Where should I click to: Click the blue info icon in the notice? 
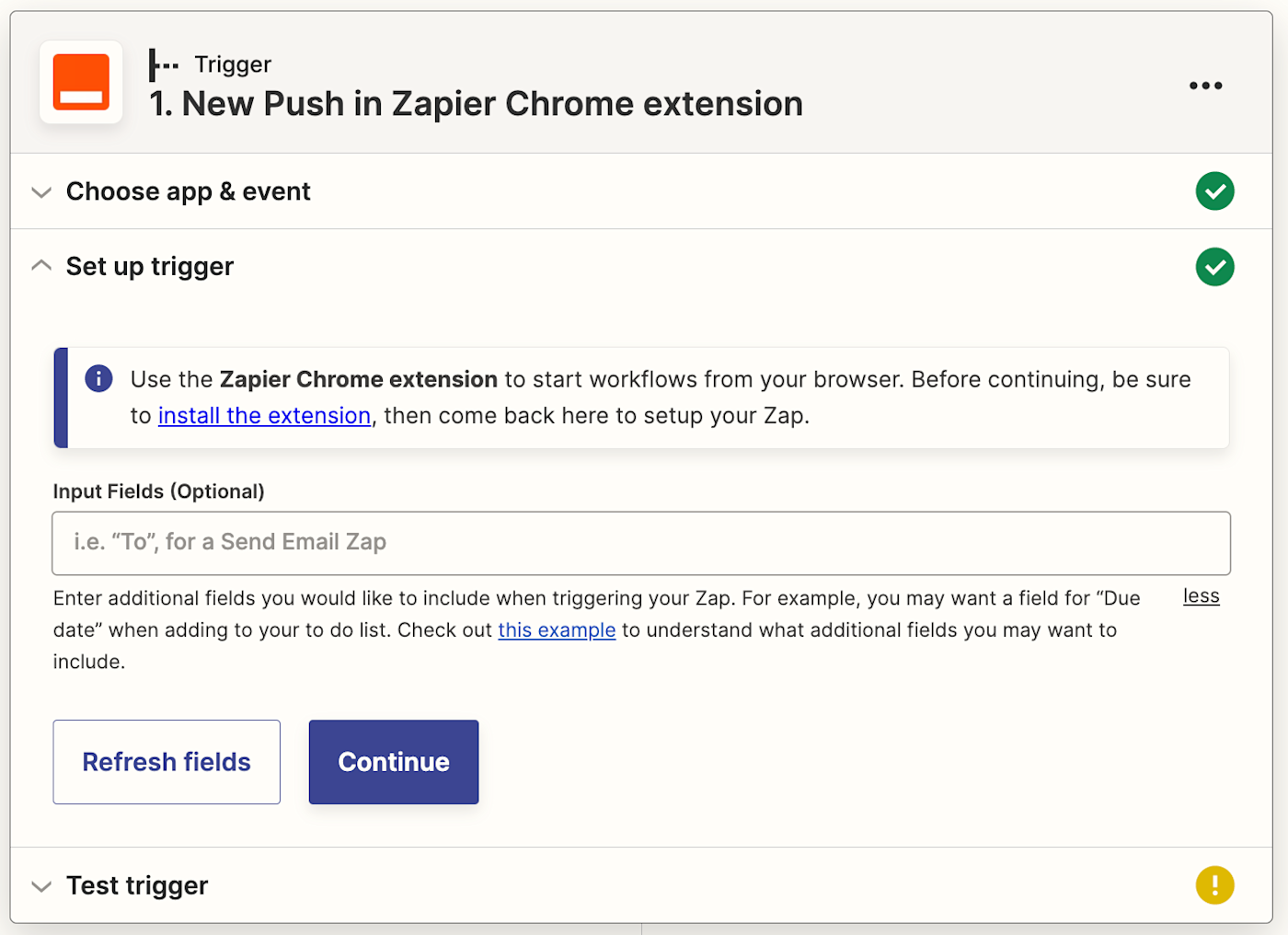coord(98,378)
